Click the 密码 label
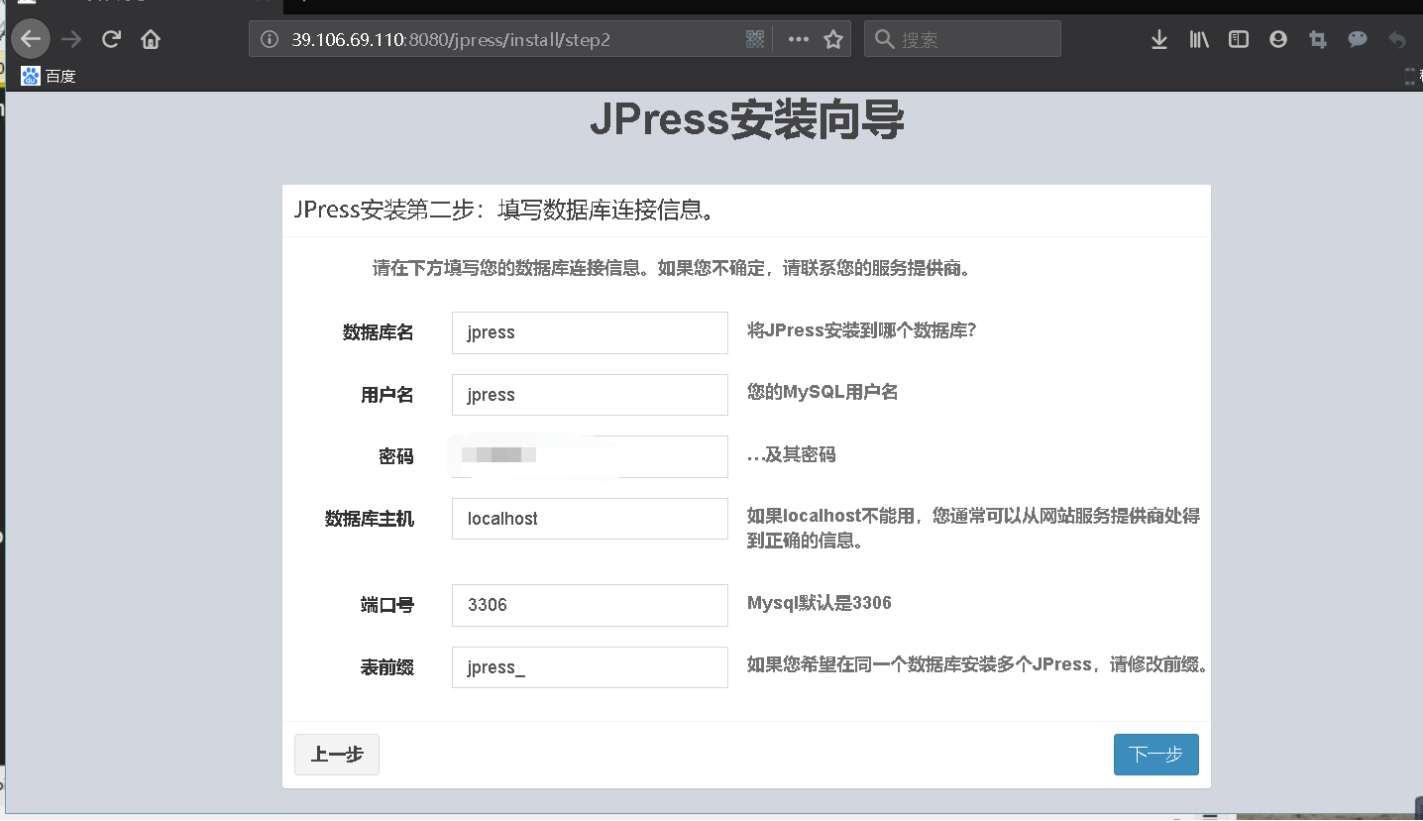Viewport: 1423px width, 821px height. tap(396, 456)
